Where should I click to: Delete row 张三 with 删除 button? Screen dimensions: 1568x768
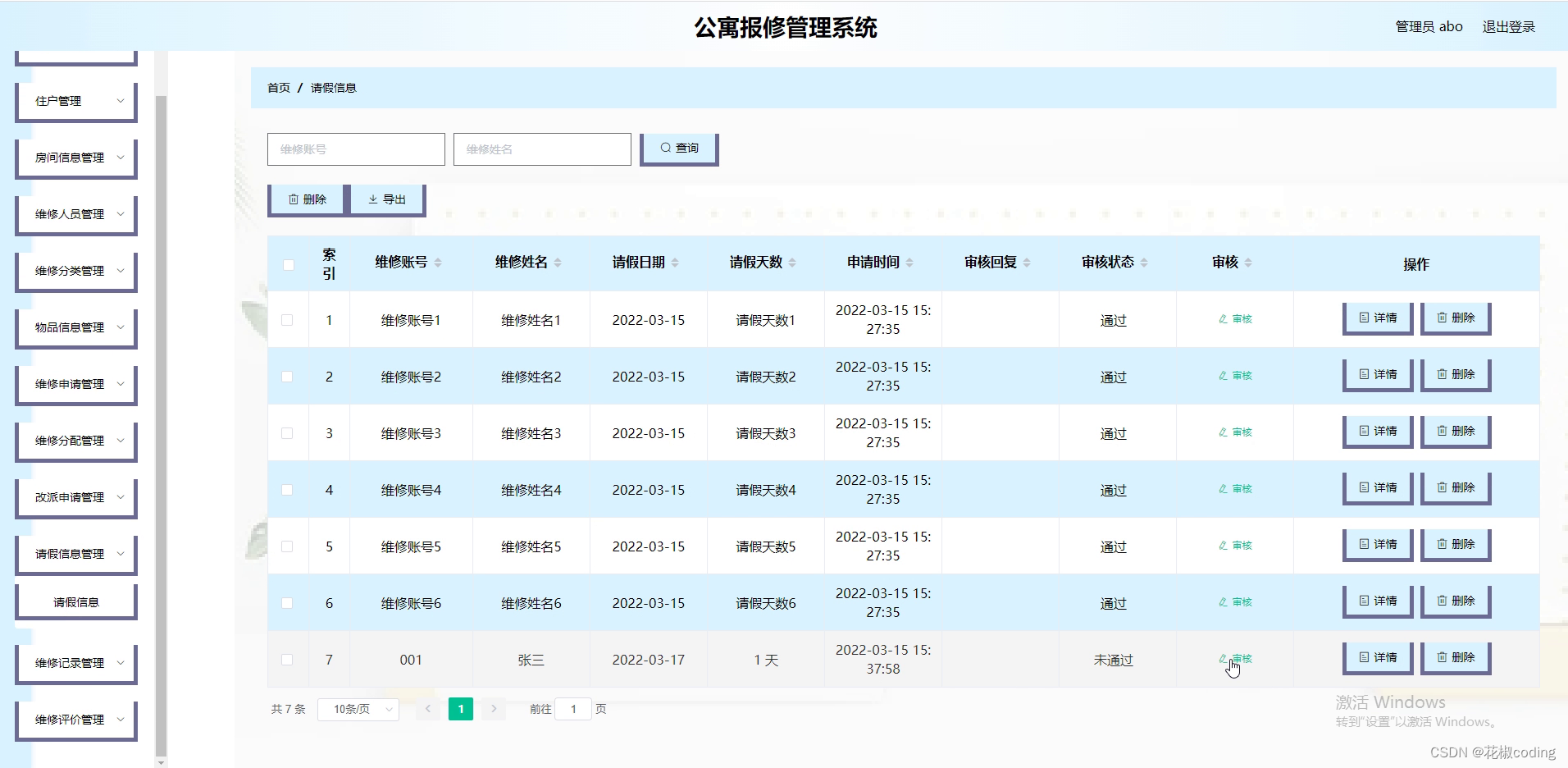pos(1456,658)
